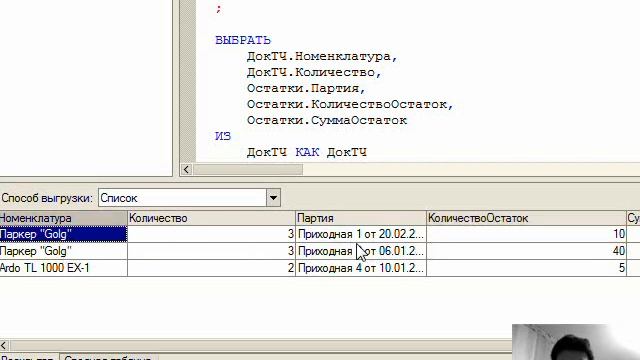Click Приходная 4 от 10.01.2... cell
640x360 pixels.
pos(361,268)
